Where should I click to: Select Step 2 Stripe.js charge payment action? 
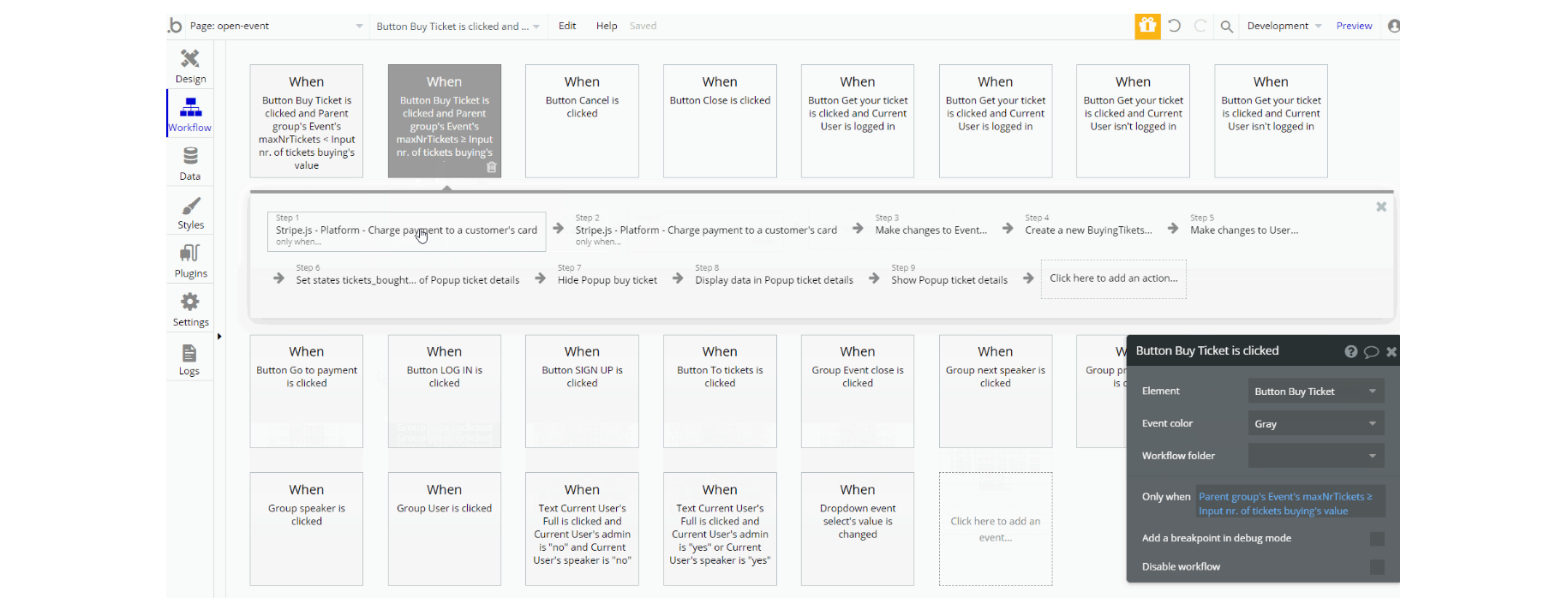[x=706, y=230]
